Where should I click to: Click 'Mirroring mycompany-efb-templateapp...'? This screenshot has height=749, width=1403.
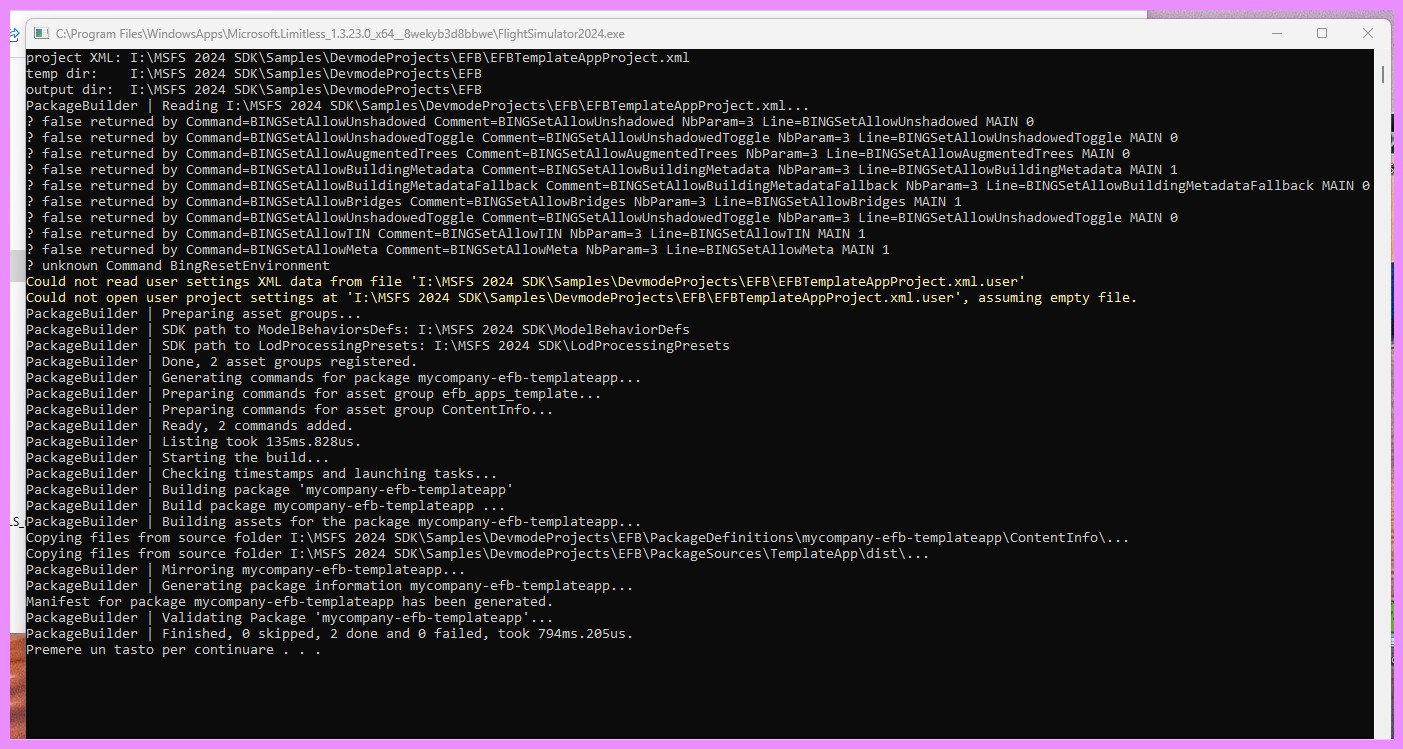(x=314, y=570)
